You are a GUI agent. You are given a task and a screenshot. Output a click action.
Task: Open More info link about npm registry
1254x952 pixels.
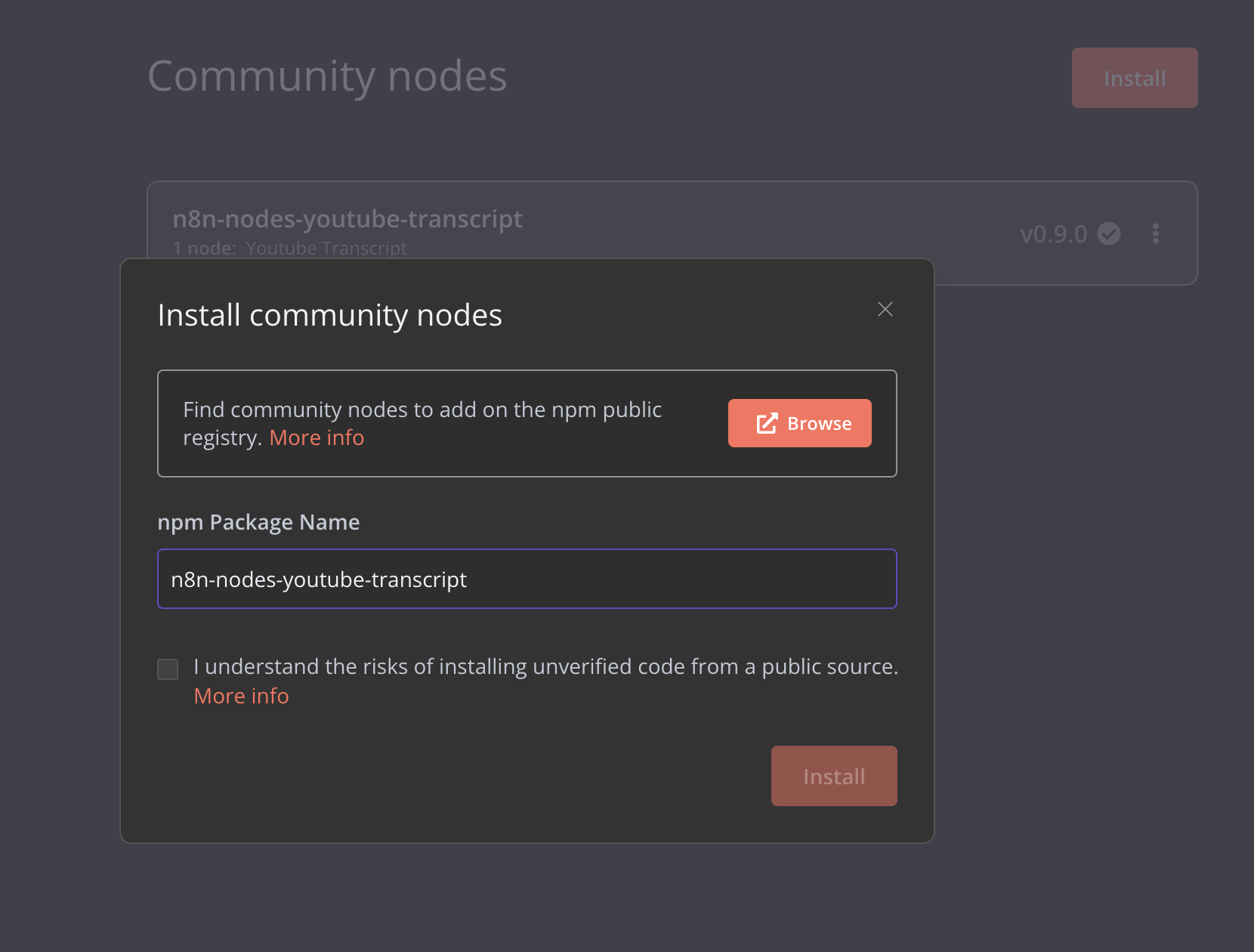[x=317, y=437]
